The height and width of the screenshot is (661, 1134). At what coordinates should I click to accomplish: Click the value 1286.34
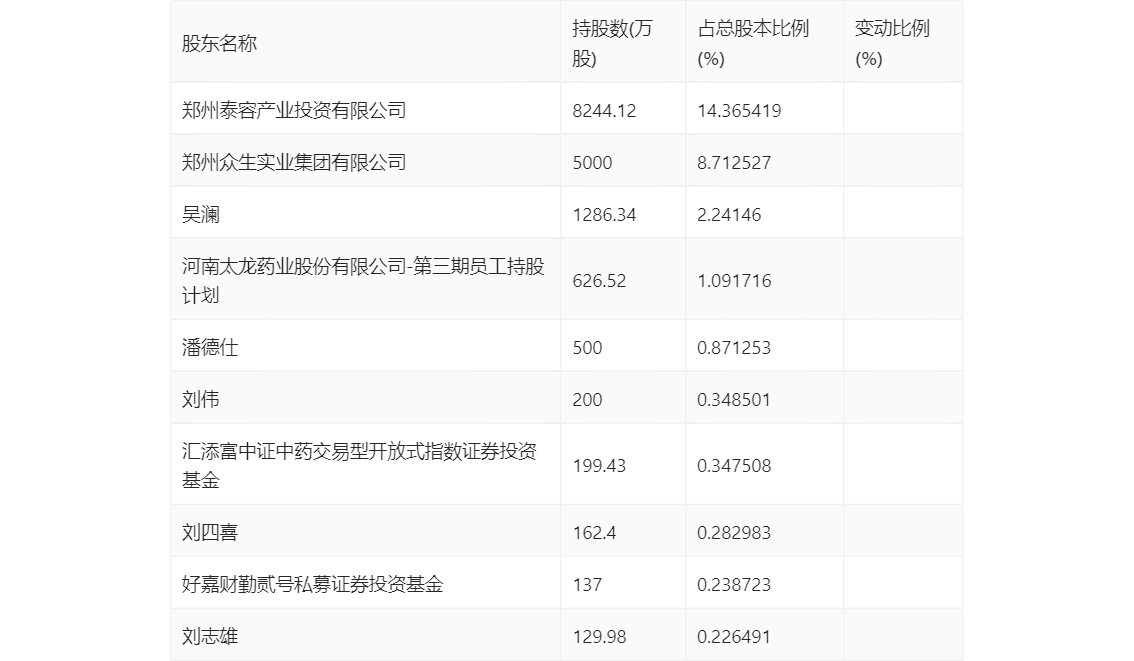click(604, 215)
